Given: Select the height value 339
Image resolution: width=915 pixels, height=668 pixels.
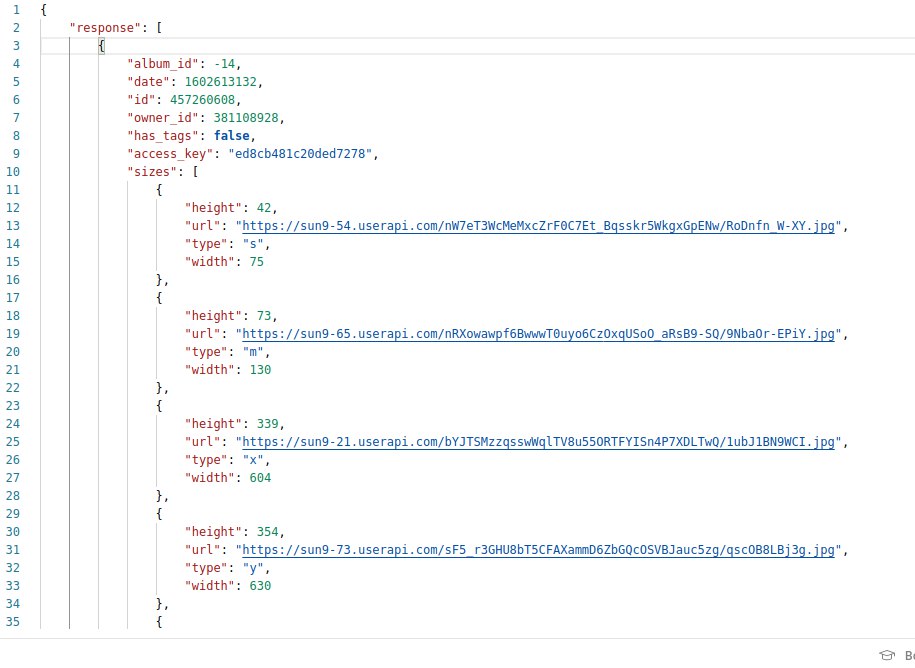Looking at the screenshot, I should coord(267,424).
